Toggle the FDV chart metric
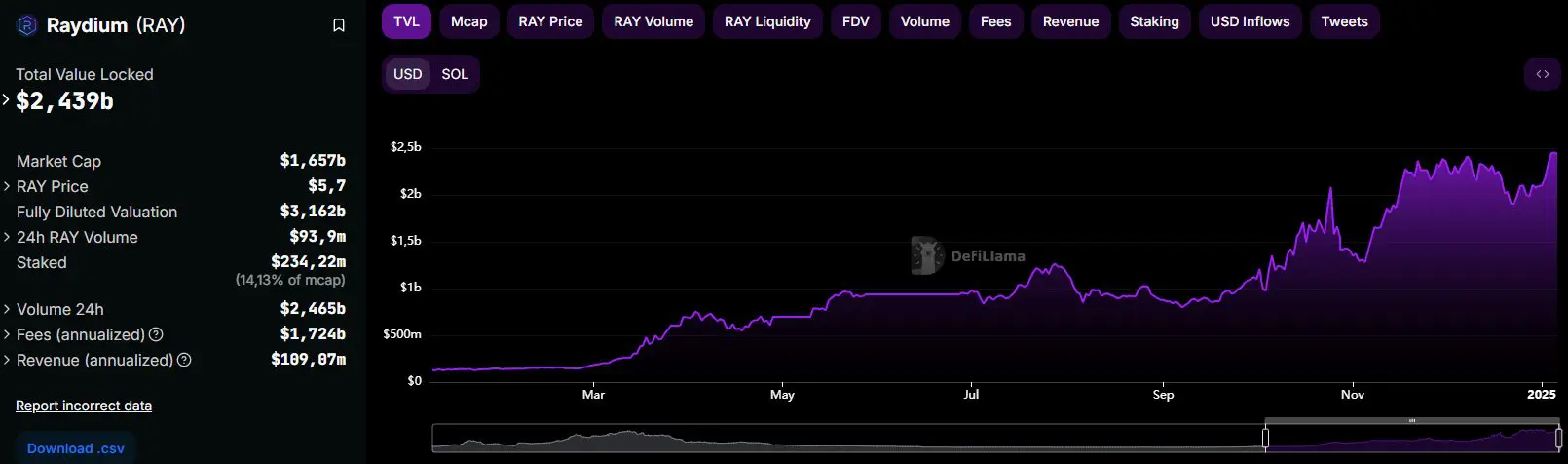The image size is (1568, 464). click(x=856, y=21)
